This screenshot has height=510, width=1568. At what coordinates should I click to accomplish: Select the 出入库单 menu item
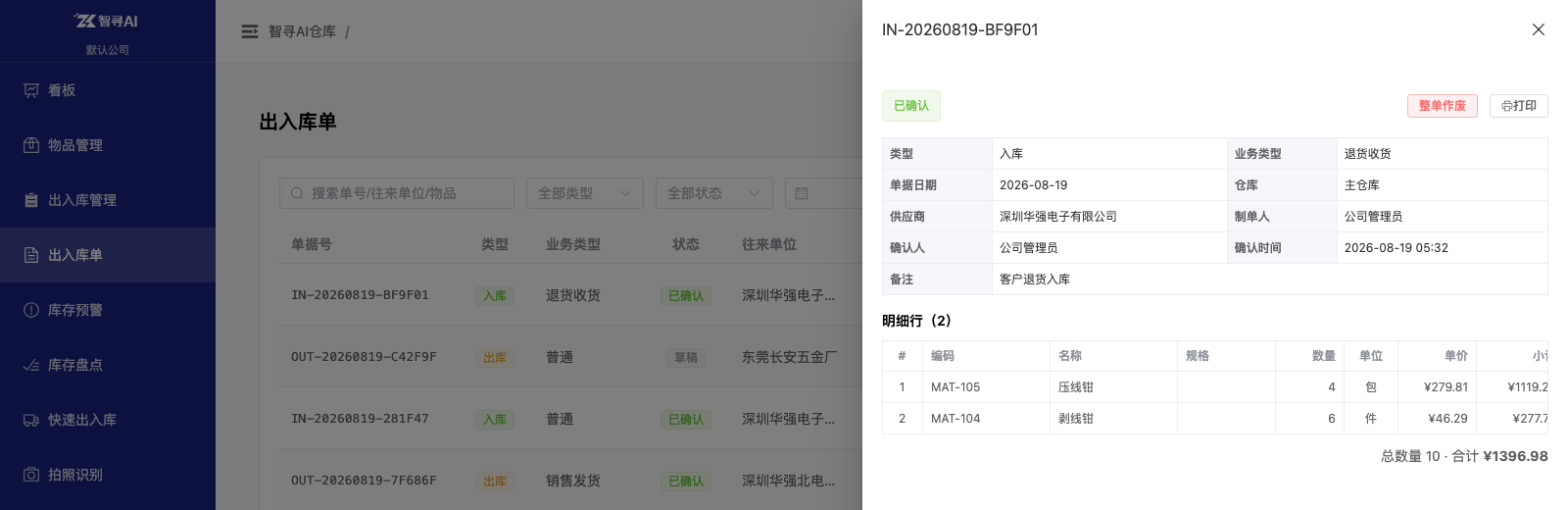[108, 255]
